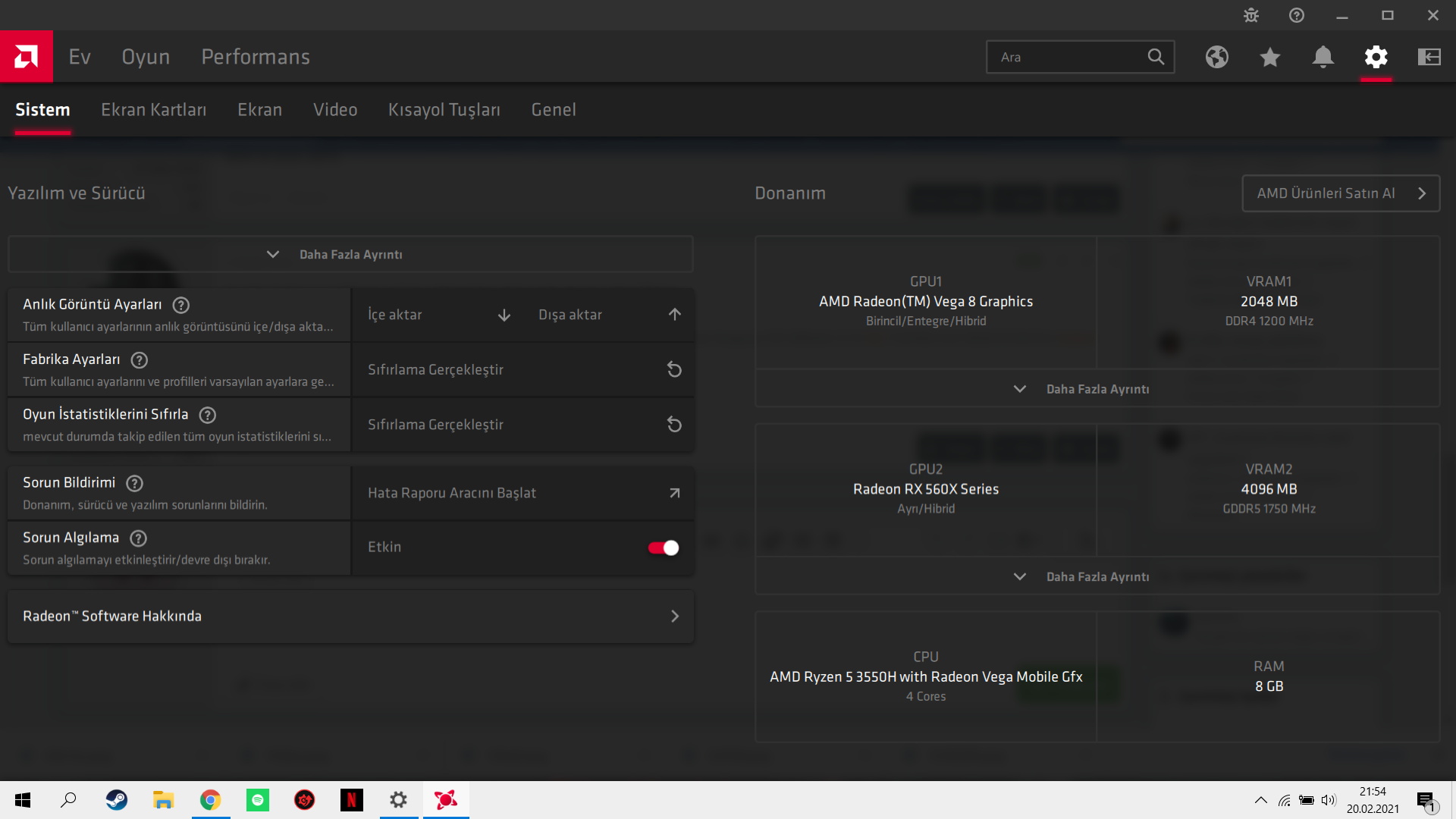Open the notifications bell icon
The height and width of the screenshot is (819, 1456).
pos(1323,57)
